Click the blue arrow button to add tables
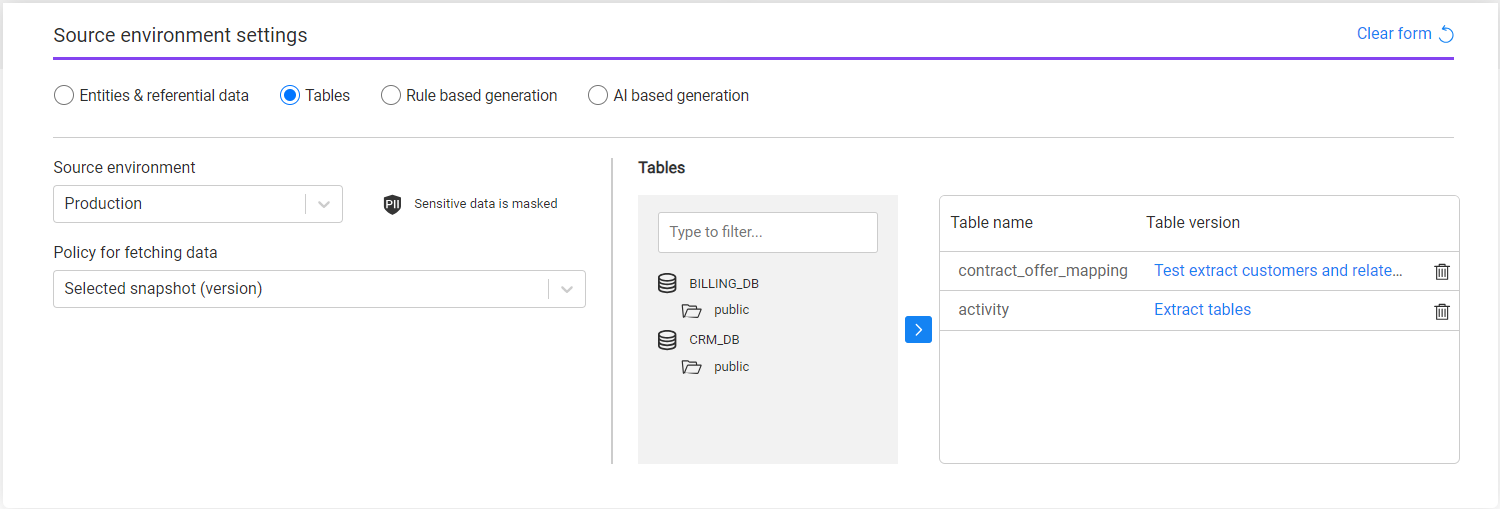This screenshot has height=509, width=1500. coord(918,330)
